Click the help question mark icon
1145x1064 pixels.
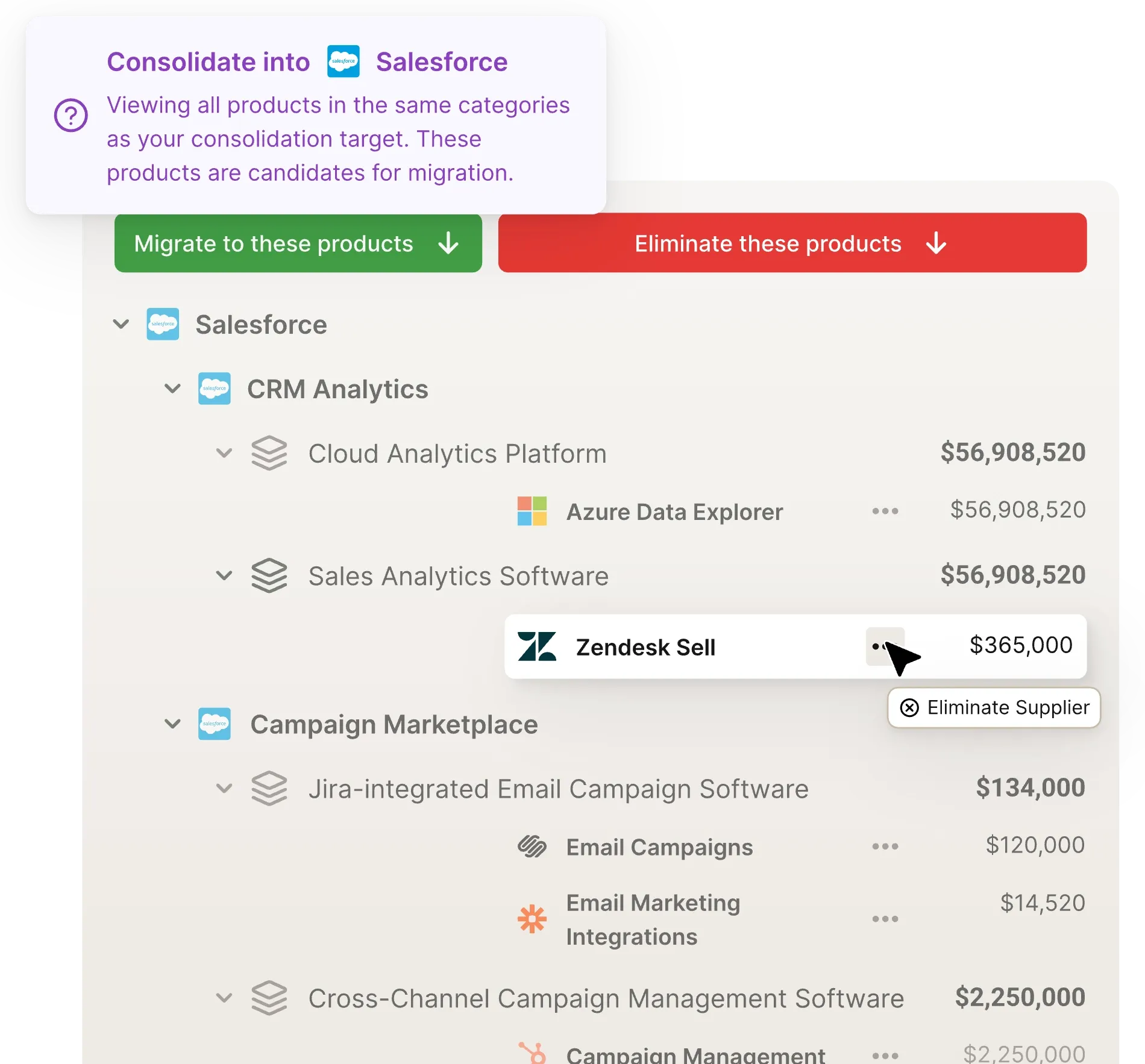click(x=71, y=115)
